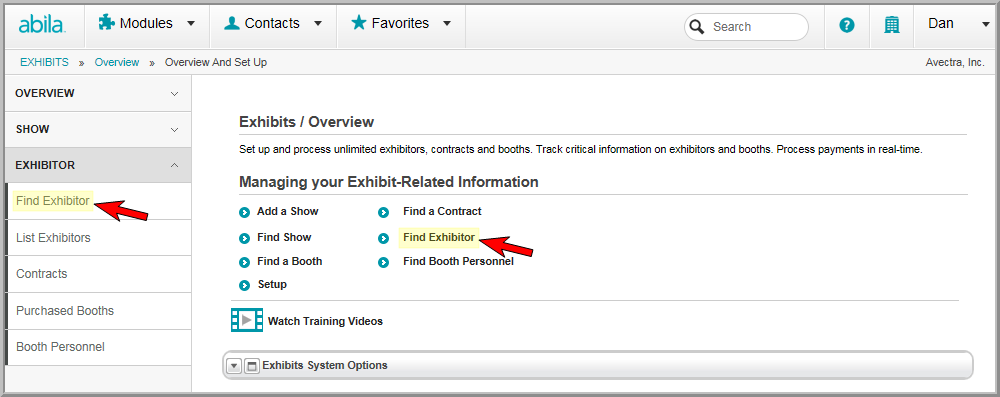Open the Contacts dropdown menu
The width and height of the screenshot is (1000, 397).
(x=274, y=24)
